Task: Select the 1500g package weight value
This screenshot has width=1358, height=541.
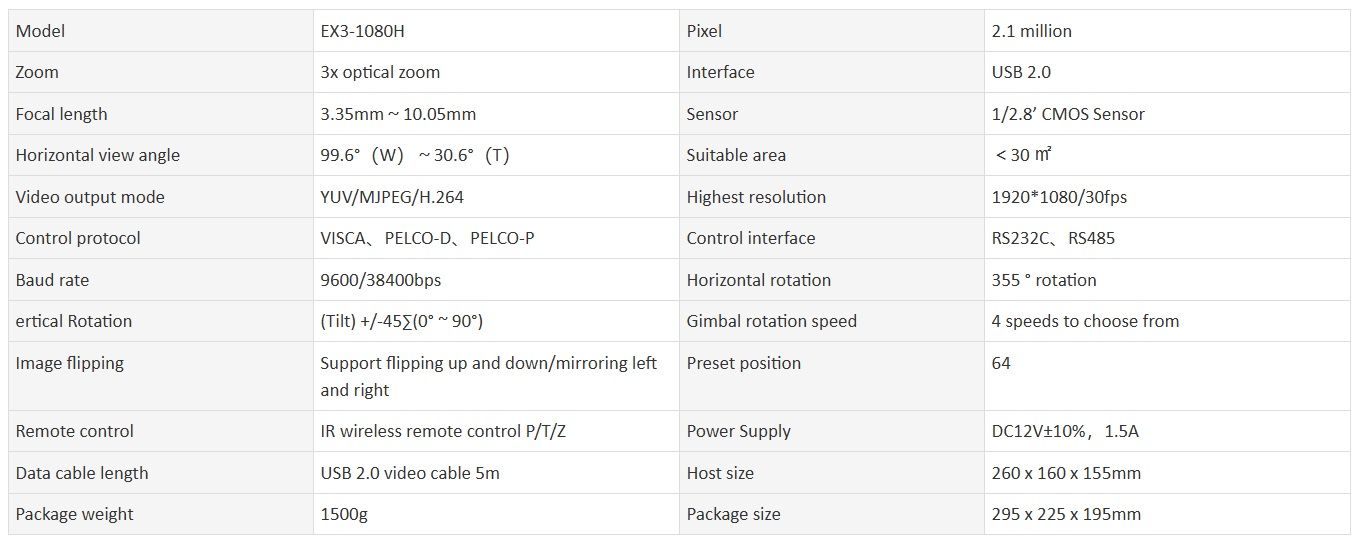Action: (x=344, y=514)
